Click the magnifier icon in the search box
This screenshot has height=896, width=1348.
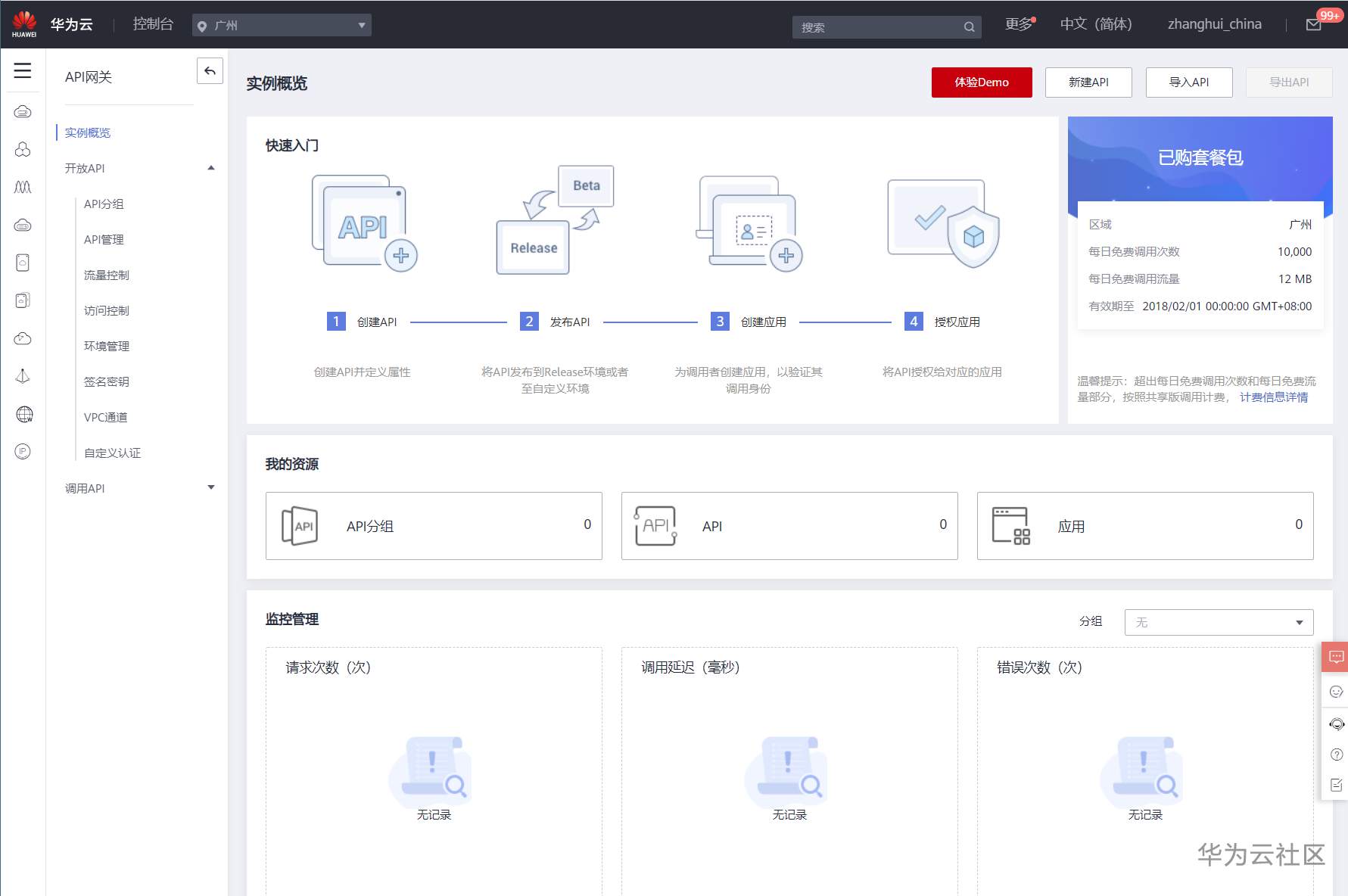point(969,27)
